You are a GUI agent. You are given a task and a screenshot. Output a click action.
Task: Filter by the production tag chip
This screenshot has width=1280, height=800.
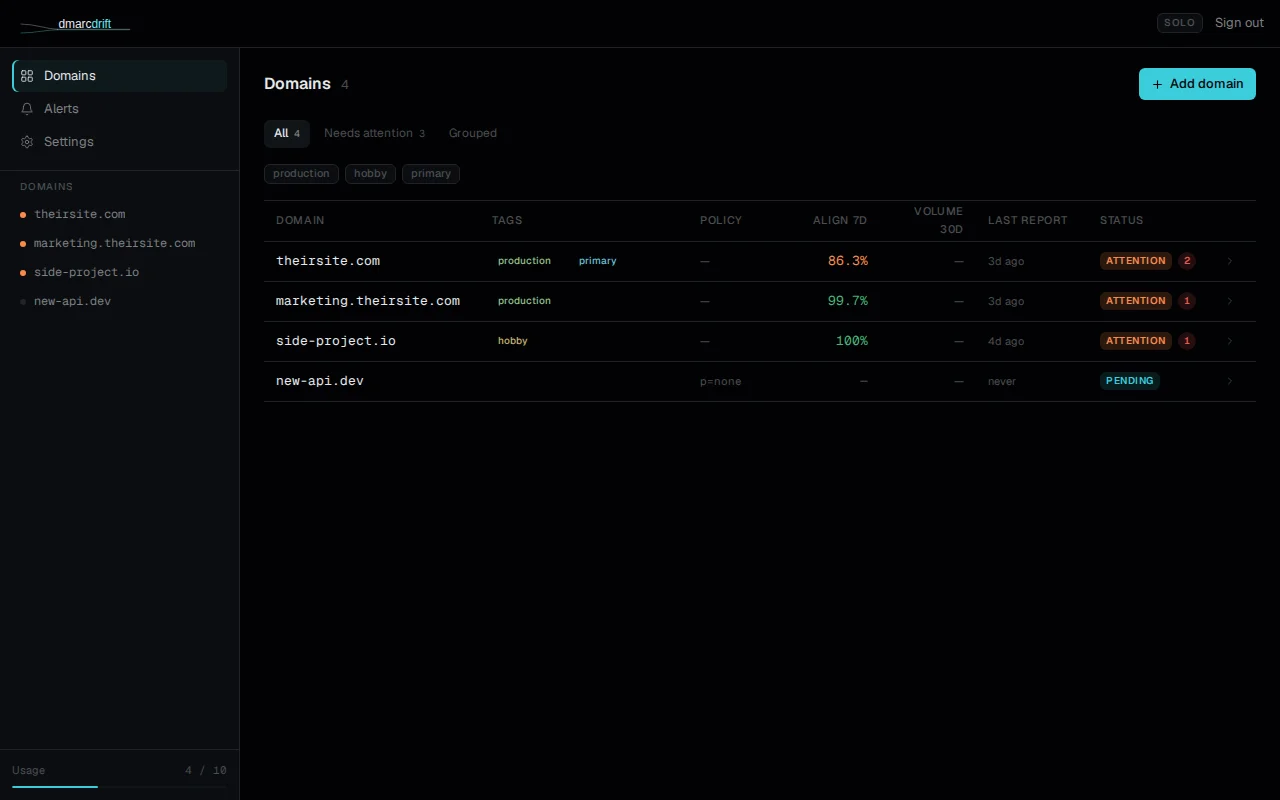301,174
